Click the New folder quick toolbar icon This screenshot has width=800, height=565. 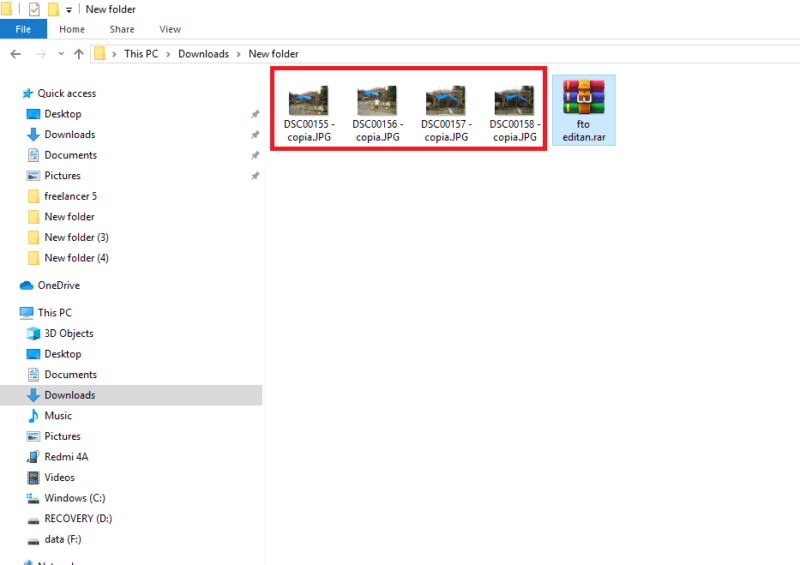[x=53, y=9]
